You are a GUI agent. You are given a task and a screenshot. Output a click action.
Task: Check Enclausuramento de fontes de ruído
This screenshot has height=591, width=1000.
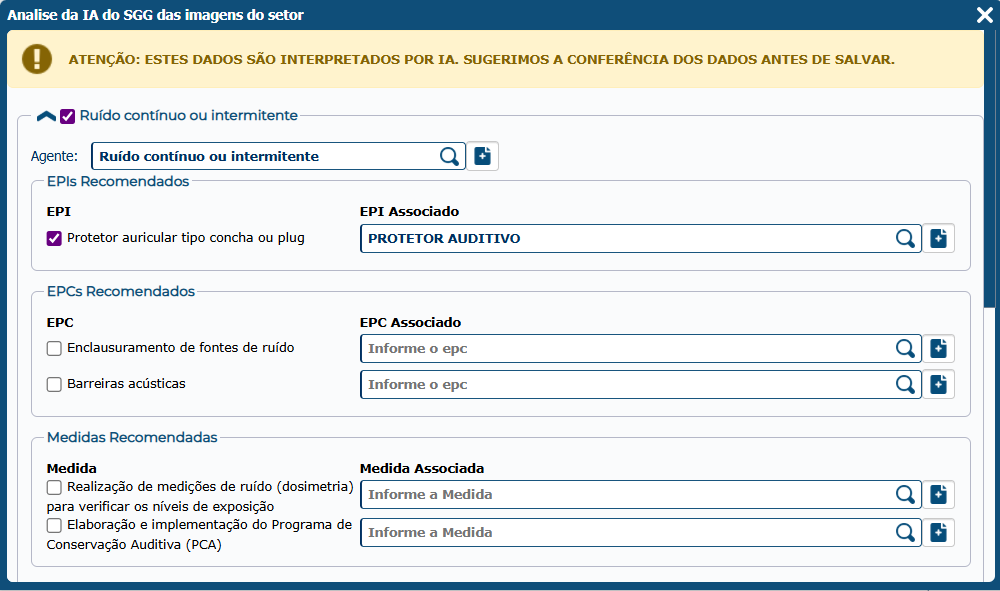(55, 348)
